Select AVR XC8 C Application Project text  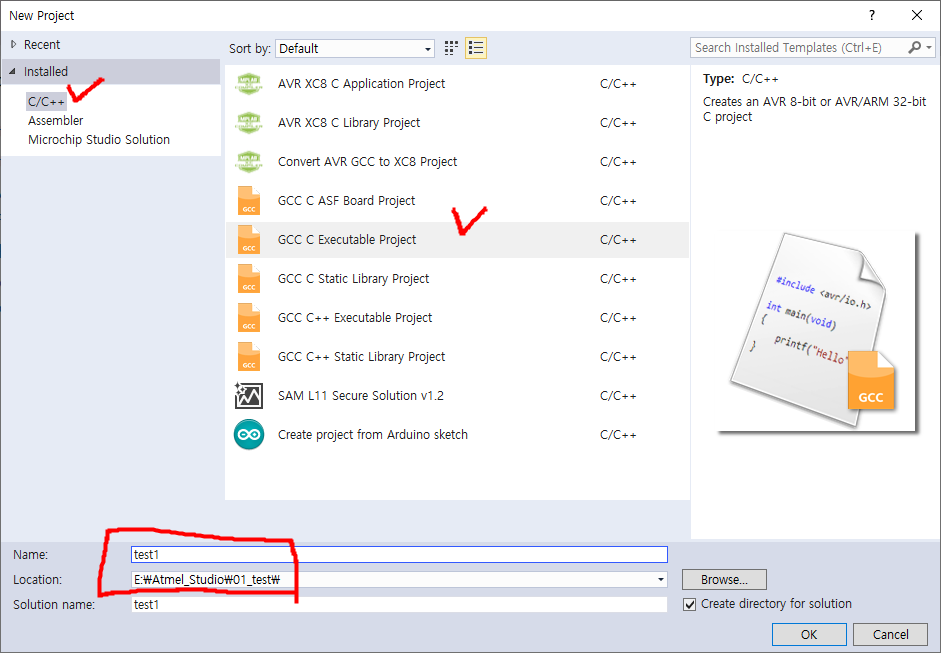point(361,84)
